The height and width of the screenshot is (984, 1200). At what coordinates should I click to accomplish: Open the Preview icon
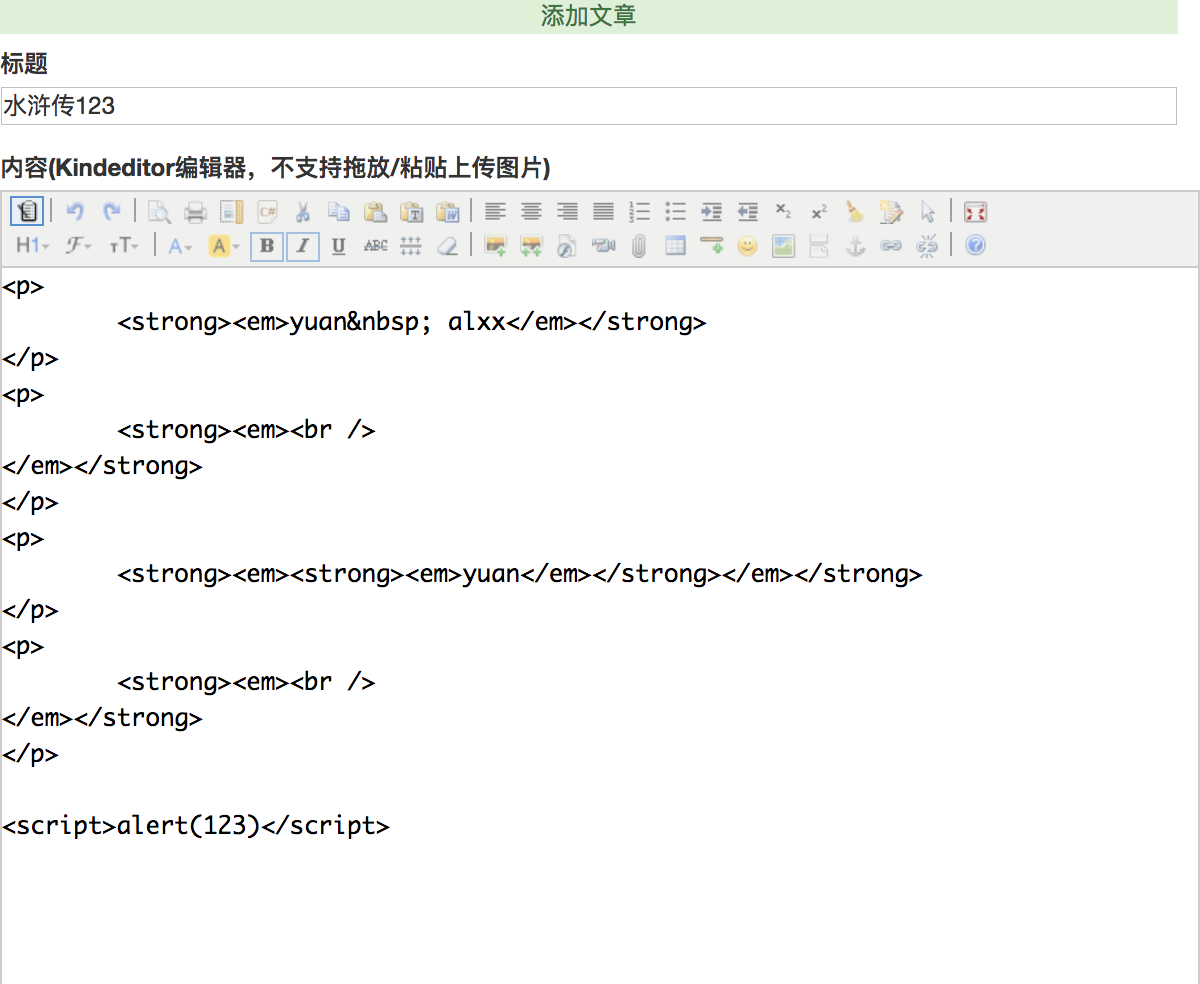click(x=159, y=211)
